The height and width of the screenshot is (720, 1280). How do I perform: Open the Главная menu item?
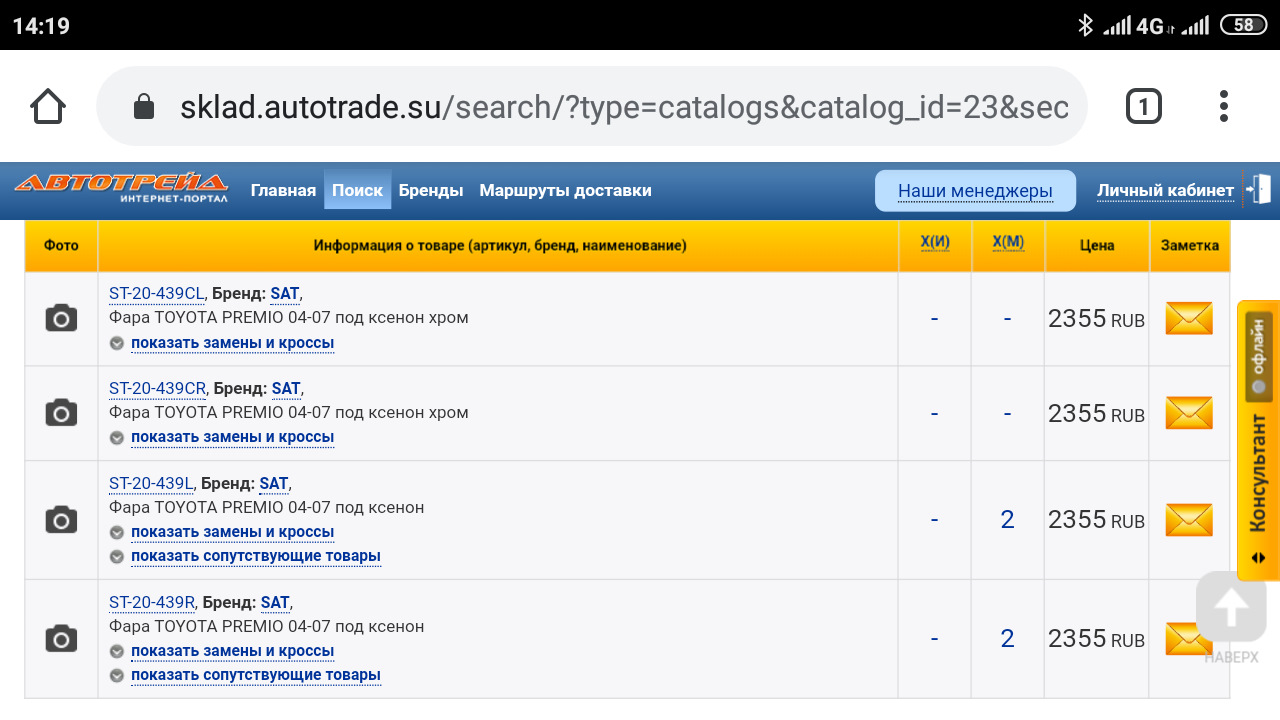tap(283, 190)
